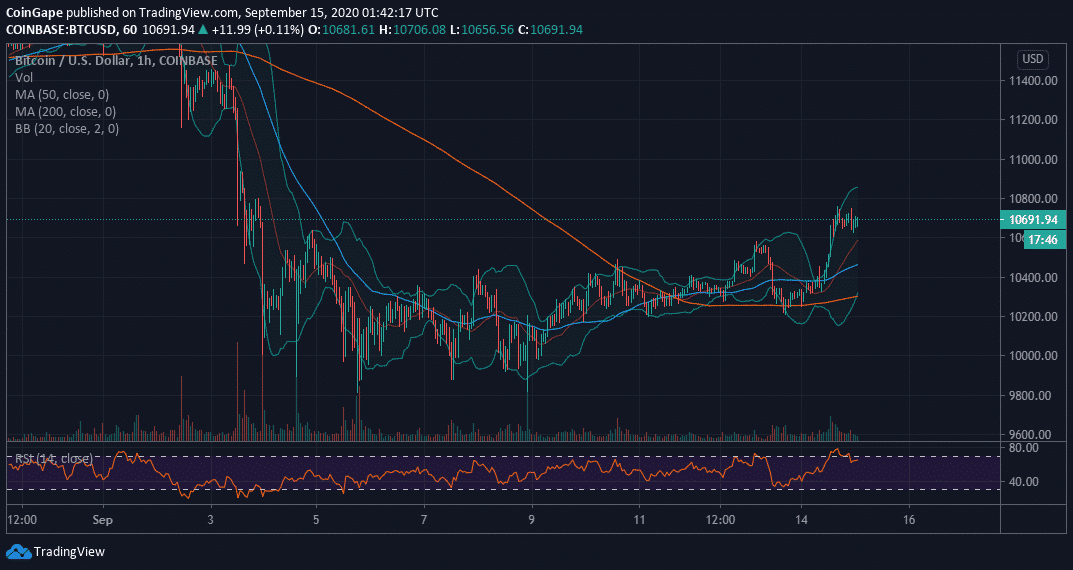Viewport: 1073px width, 570px height.
Task: Select the MA (50, close, 0) indicator label
Action: [65, 94]
